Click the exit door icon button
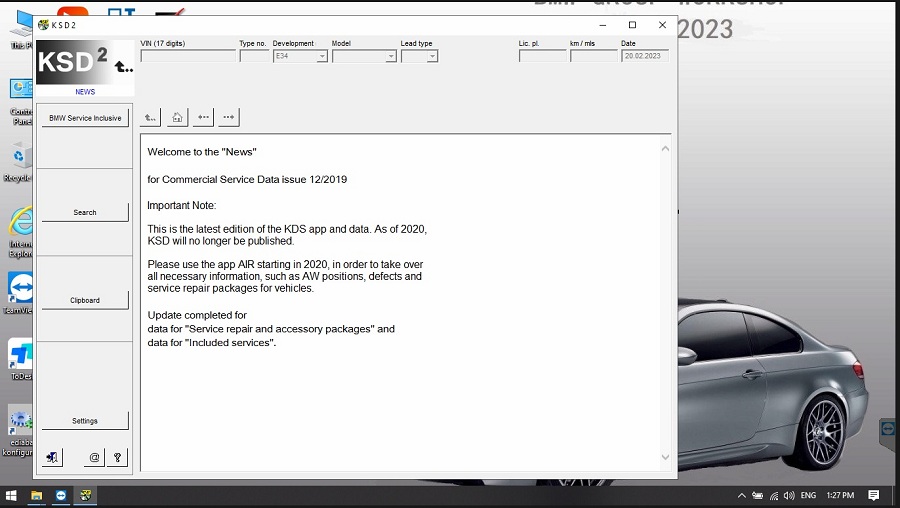The width and height of the screenshot is (900, 508). (52, 457)
